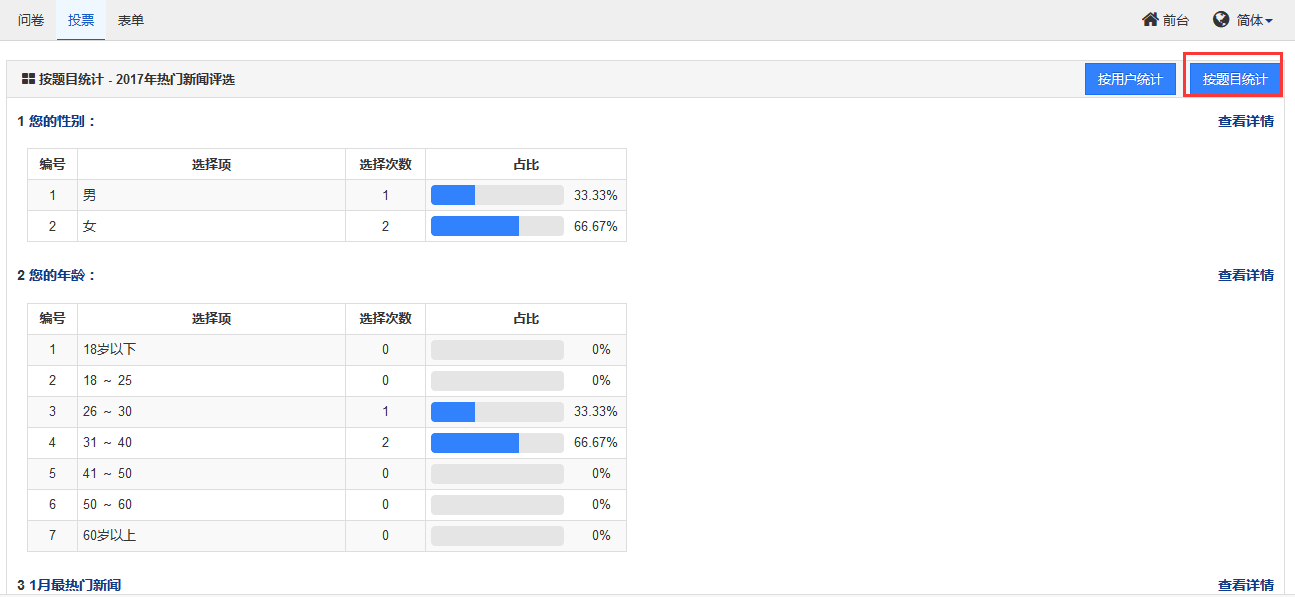Viewport: 1295px width, 597px height.
Task: Click the 男 33.33% progress bar
Action: click(497, 195)
